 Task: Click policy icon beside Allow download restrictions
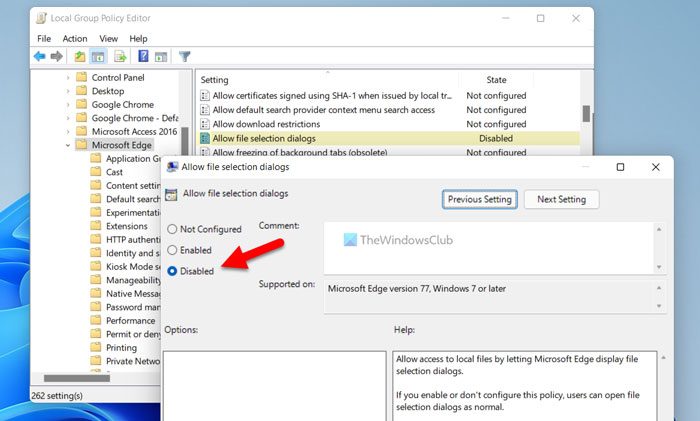point(205,124)
